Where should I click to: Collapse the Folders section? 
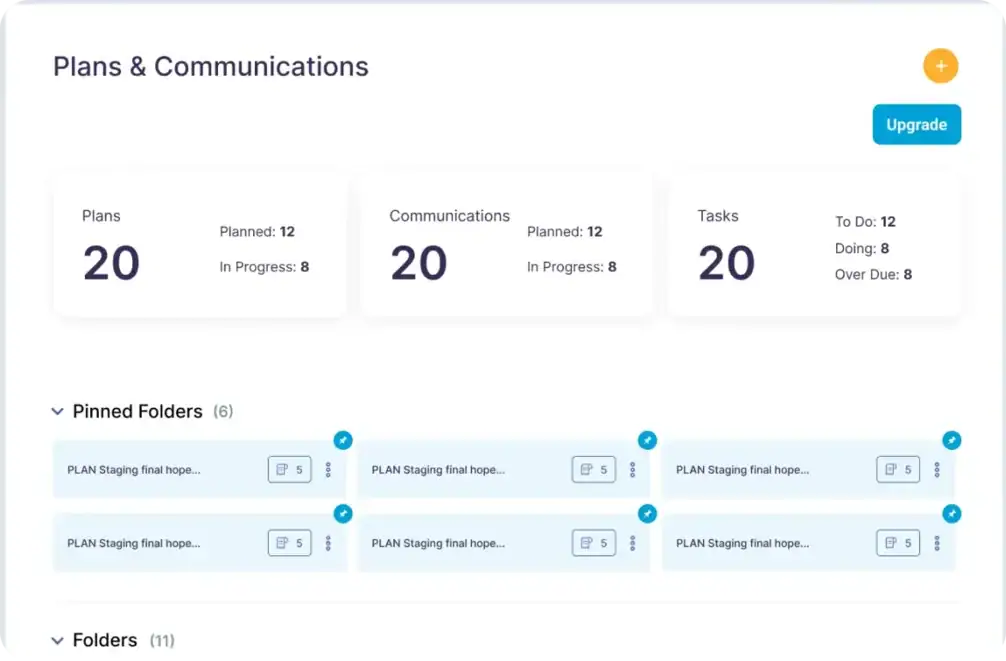(x=57, y=640)
